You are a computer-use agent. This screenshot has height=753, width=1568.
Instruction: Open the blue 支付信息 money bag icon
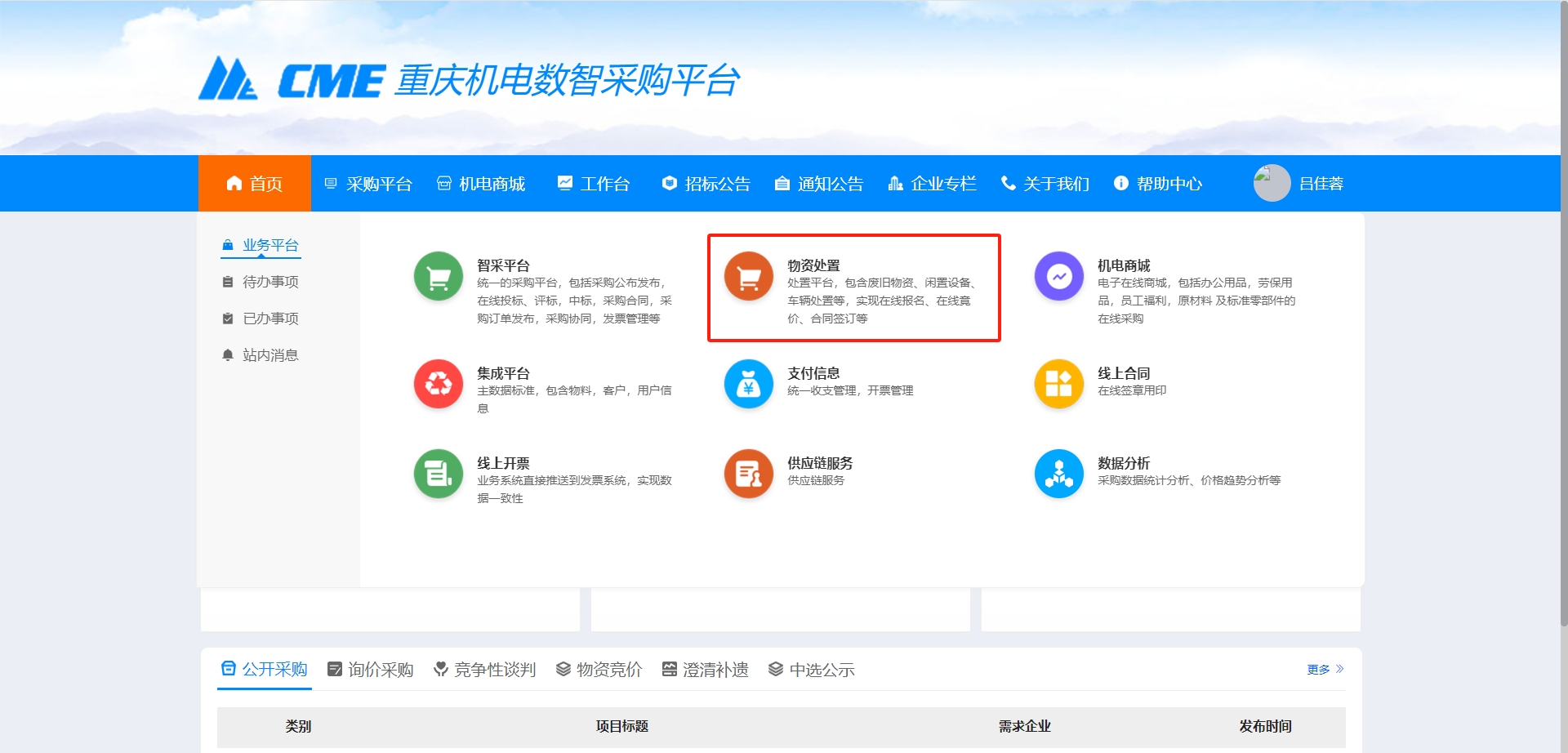point(748,383)
